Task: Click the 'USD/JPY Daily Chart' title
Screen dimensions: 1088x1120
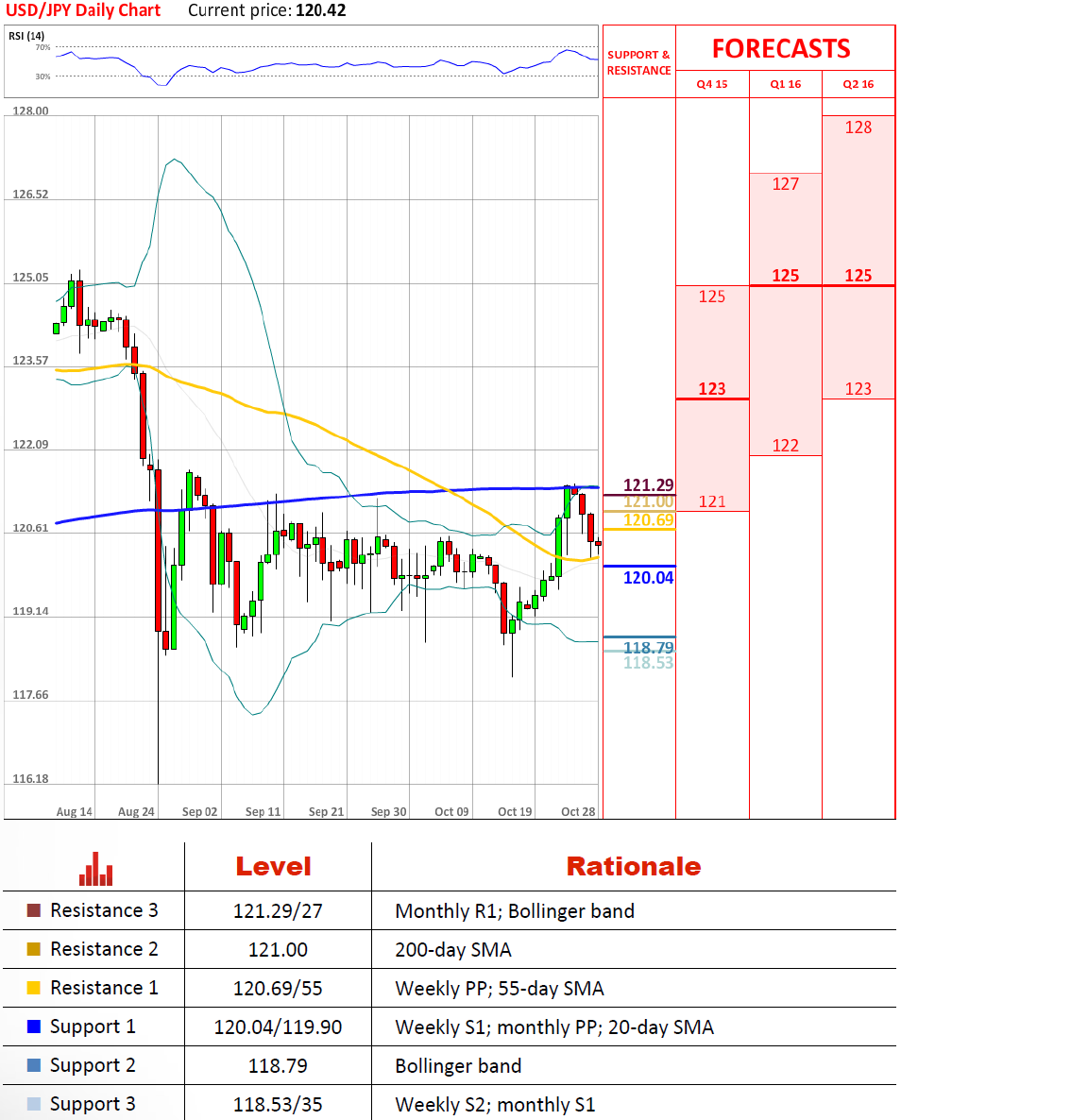Action: (x=83, y=10)
